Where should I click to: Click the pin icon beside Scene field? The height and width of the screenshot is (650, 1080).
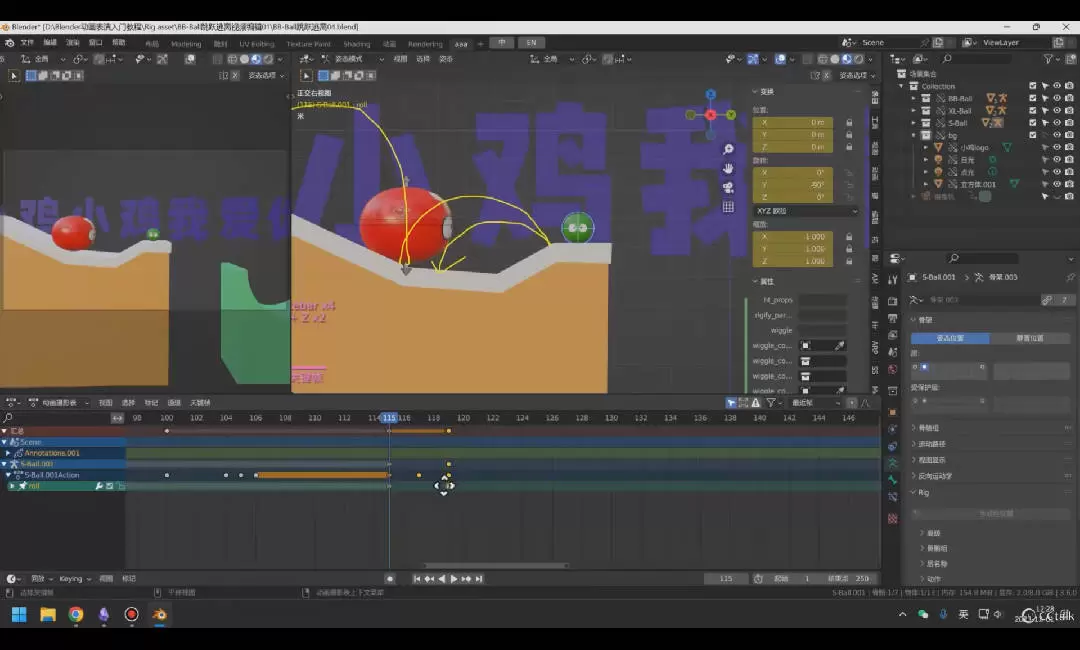pos(924,43)
